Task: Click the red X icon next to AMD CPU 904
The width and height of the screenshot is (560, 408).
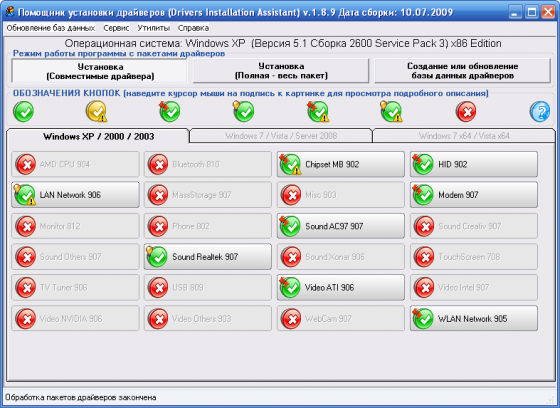Action: pyautogui.click(x=26, y=164)
